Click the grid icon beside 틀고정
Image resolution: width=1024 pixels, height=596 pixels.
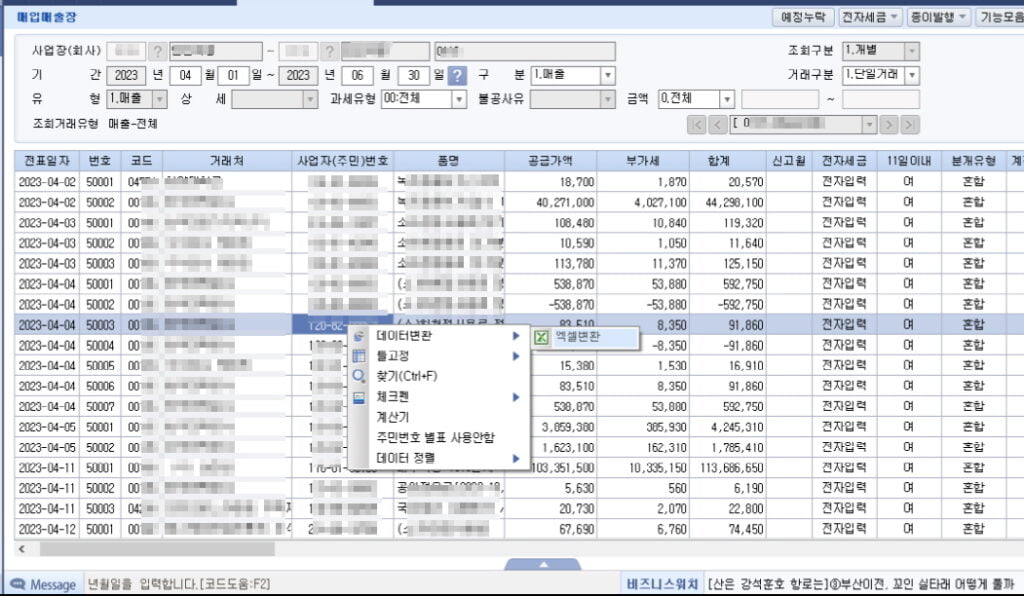click(359, 356)
